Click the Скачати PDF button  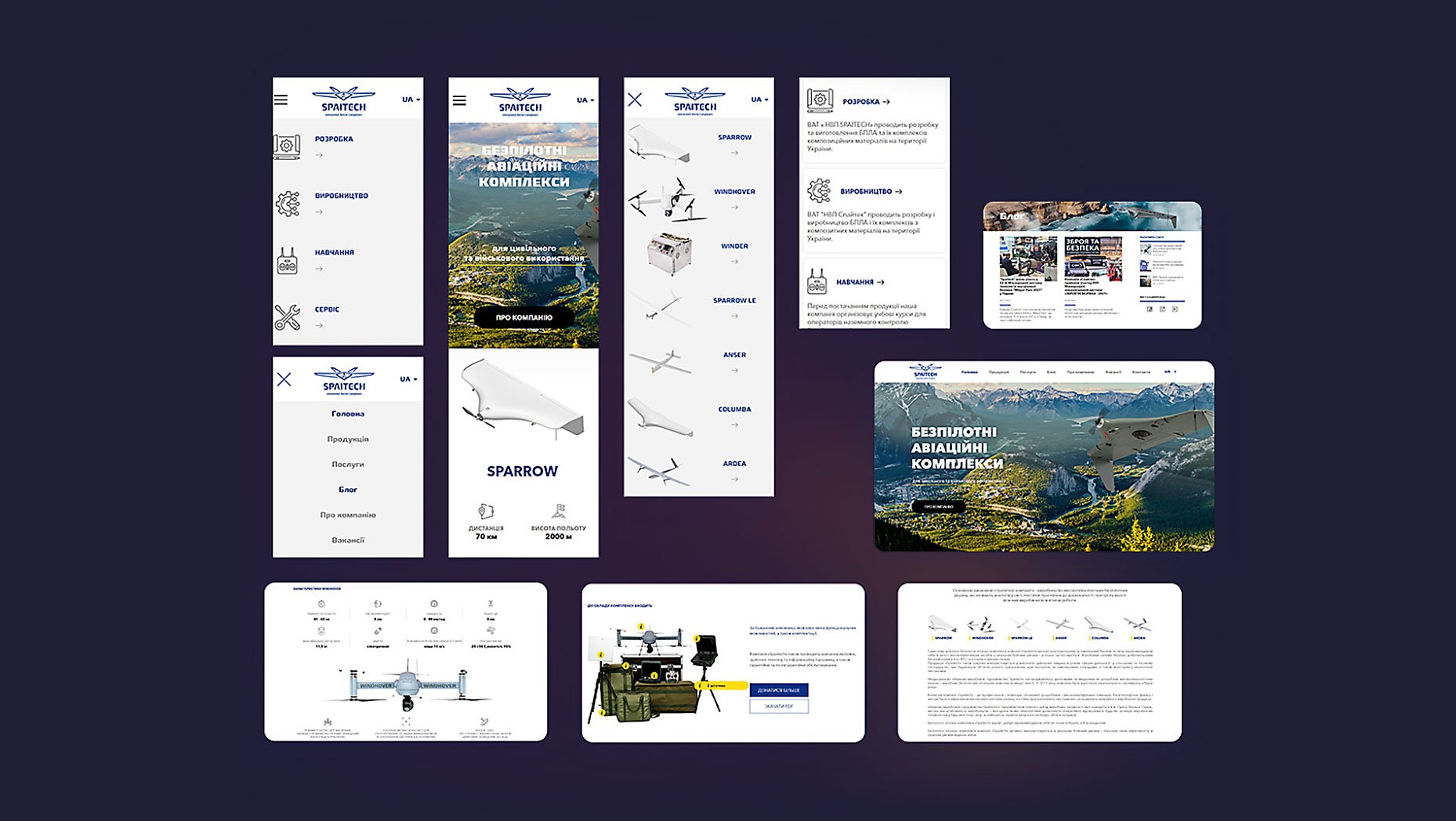coord(778,706)
